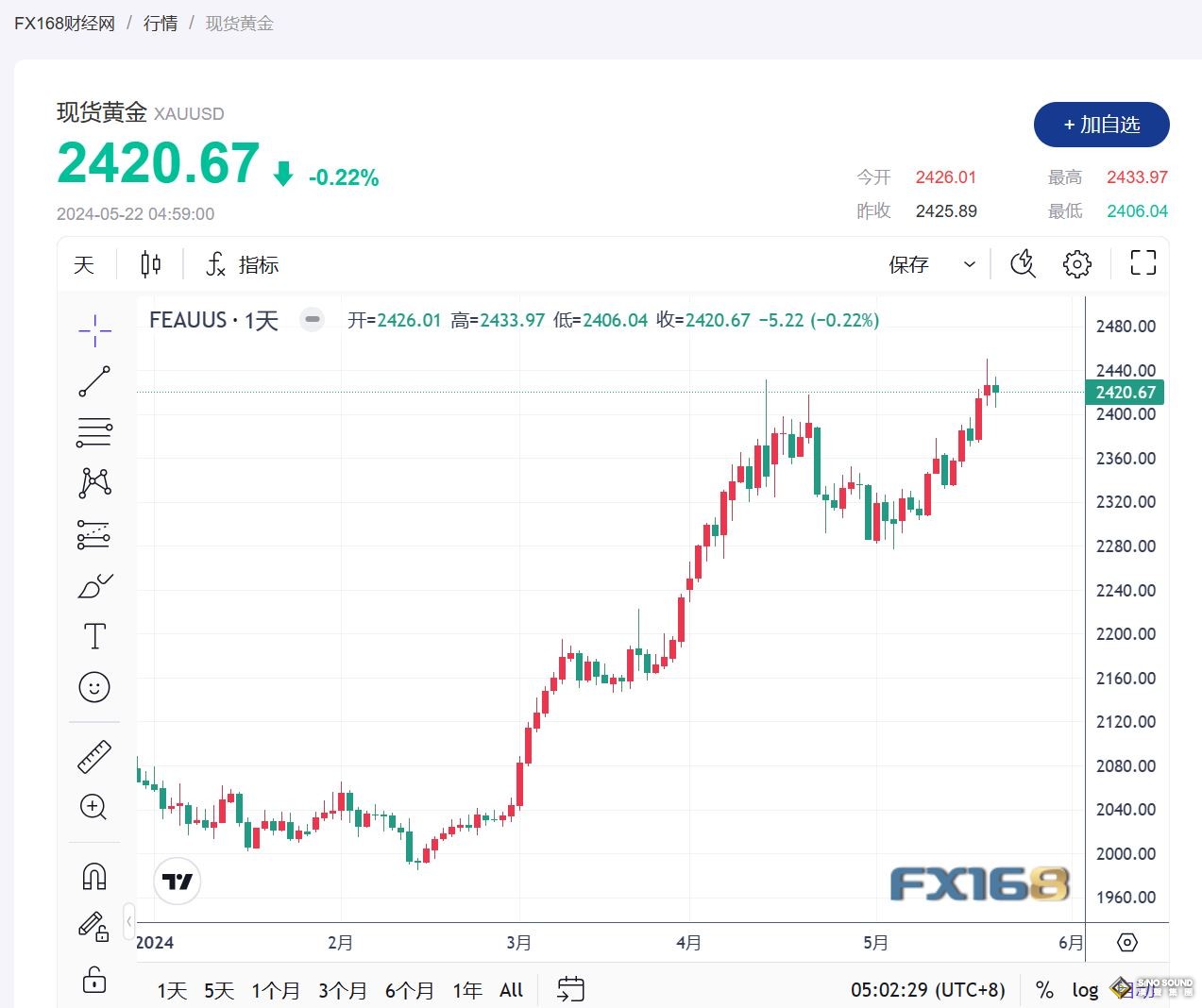The image size is (1202, 1008).
Task: Select the zoom-in magnifier tool
Action: [x=93, y=808]
